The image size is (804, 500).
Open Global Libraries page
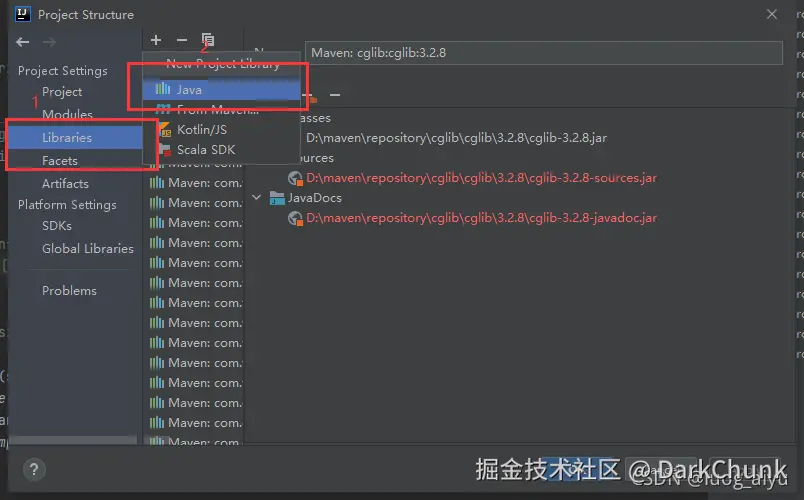[x=88, y=249]
